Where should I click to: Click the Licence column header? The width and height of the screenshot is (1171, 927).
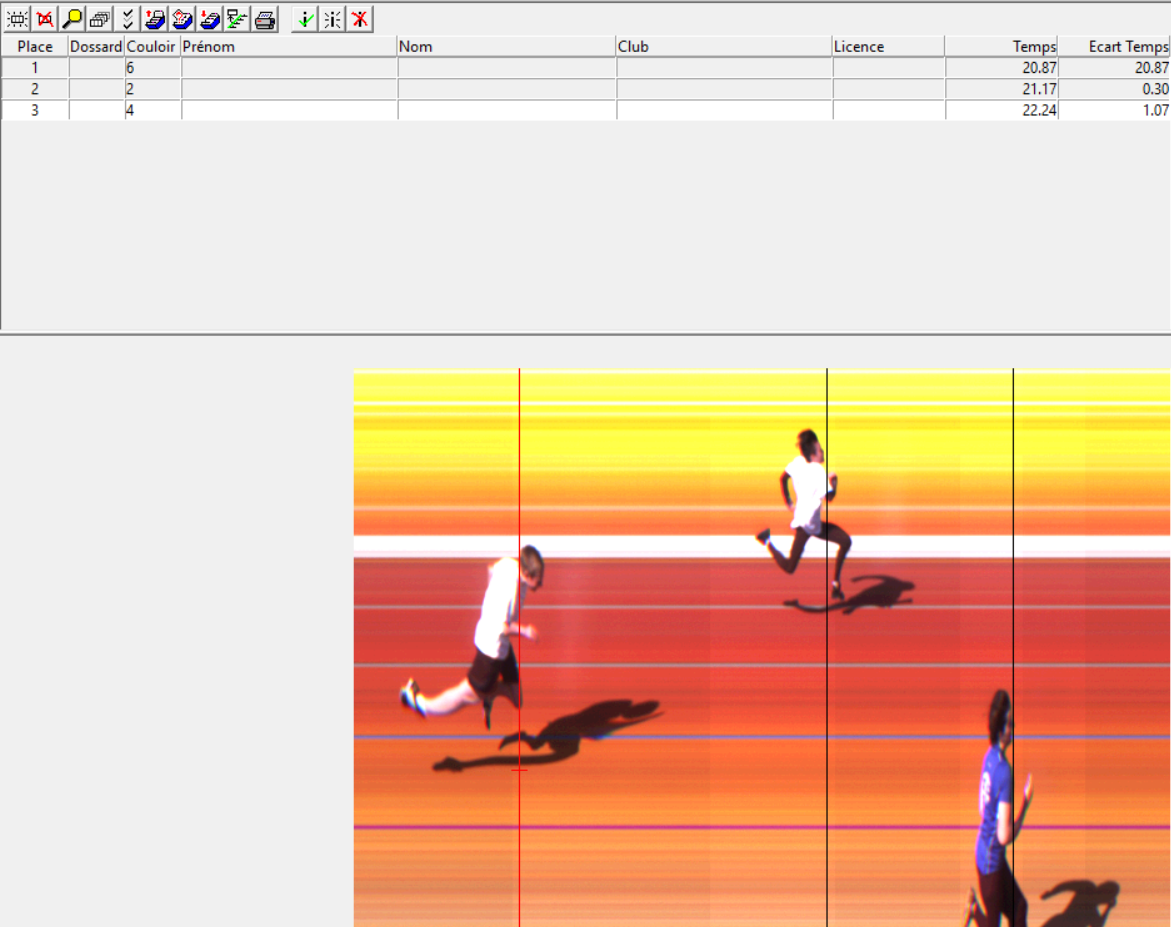click(889, 46)
